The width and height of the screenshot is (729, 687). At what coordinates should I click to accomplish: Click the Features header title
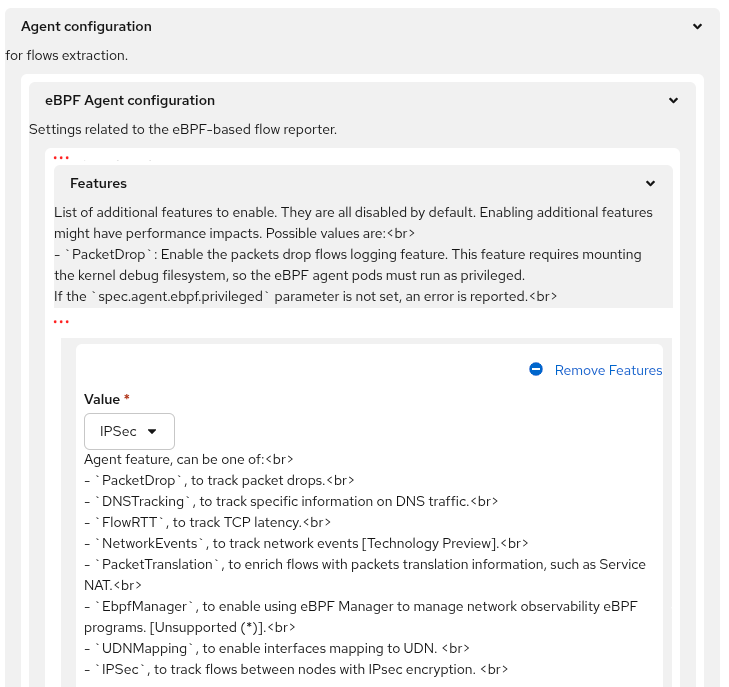point(98,184)
